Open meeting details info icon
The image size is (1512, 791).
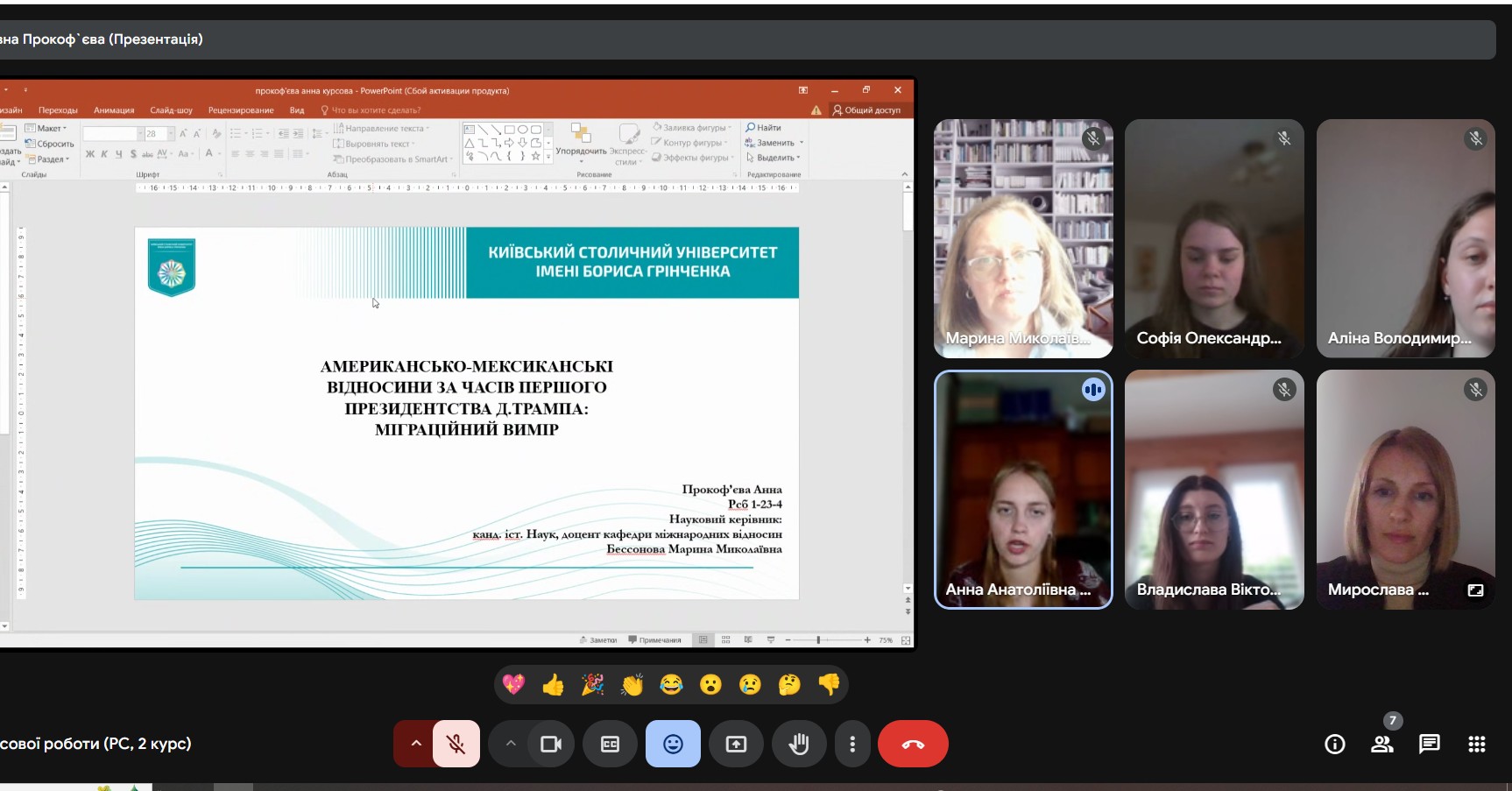pyautogui.click(x=1334, y=744)
